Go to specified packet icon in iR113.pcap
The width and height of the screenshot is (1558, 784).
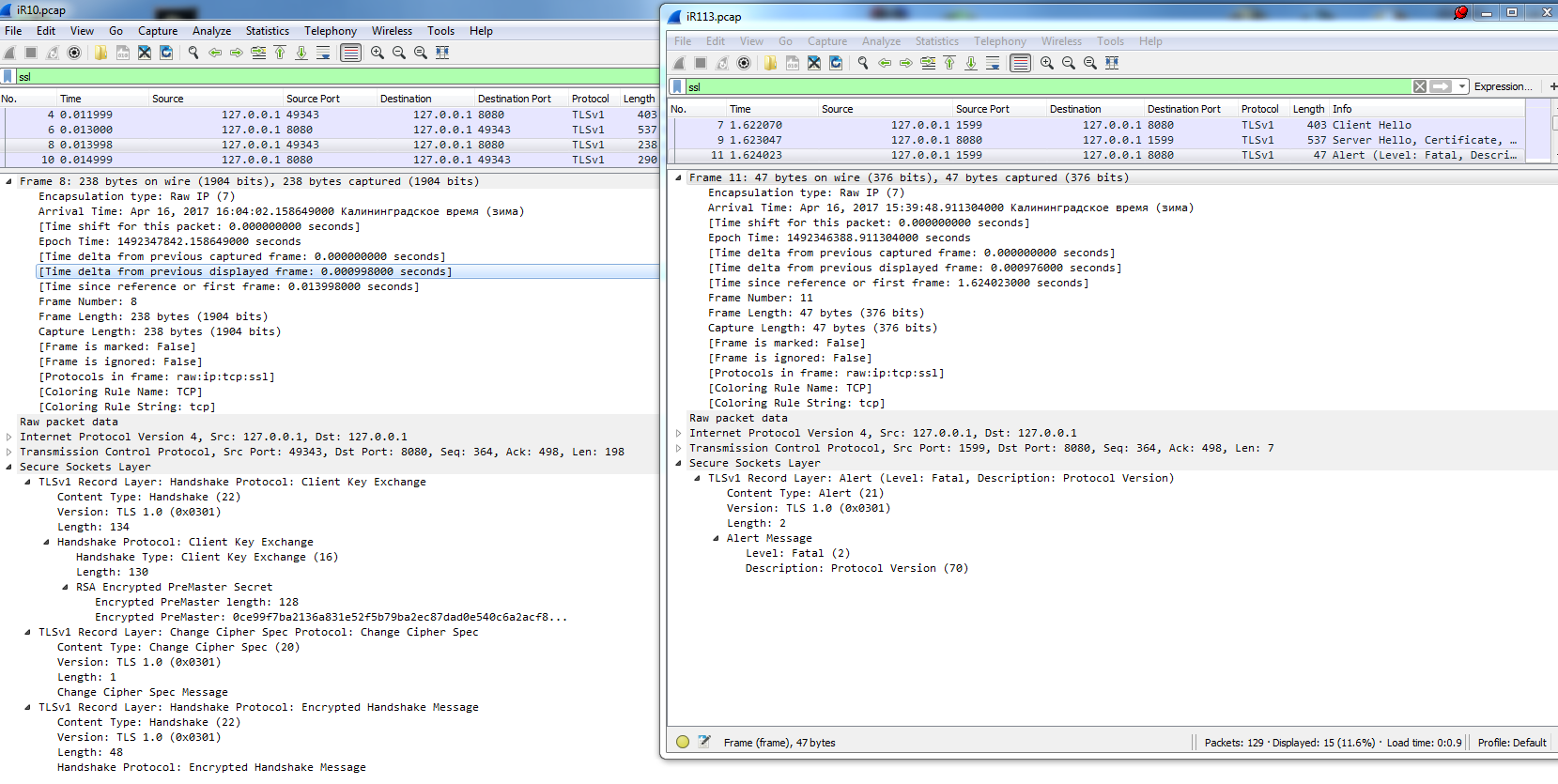928,63
